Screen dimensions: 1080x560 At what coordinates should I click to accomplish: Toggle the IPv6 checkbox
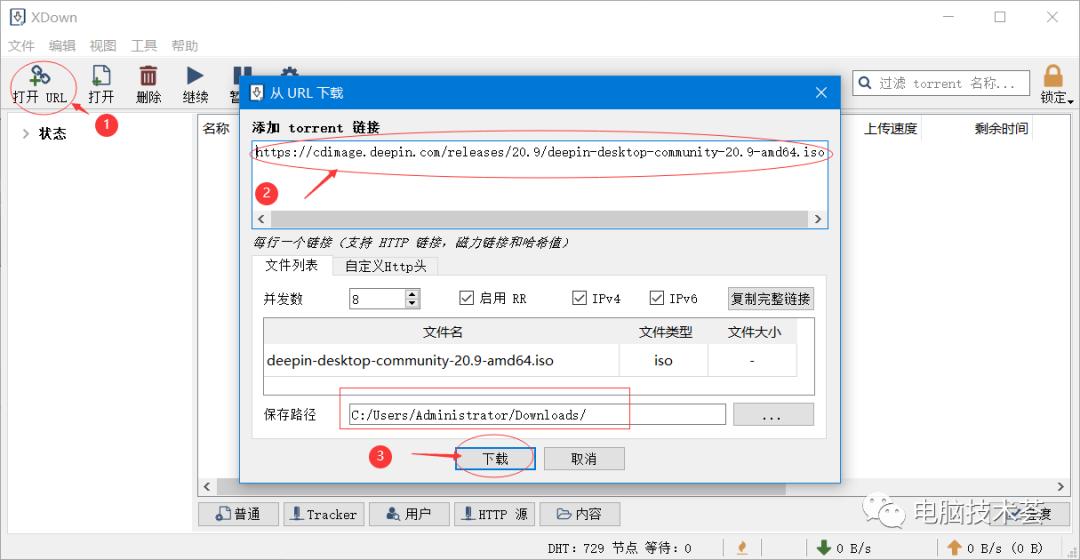[x=656, y=298]
